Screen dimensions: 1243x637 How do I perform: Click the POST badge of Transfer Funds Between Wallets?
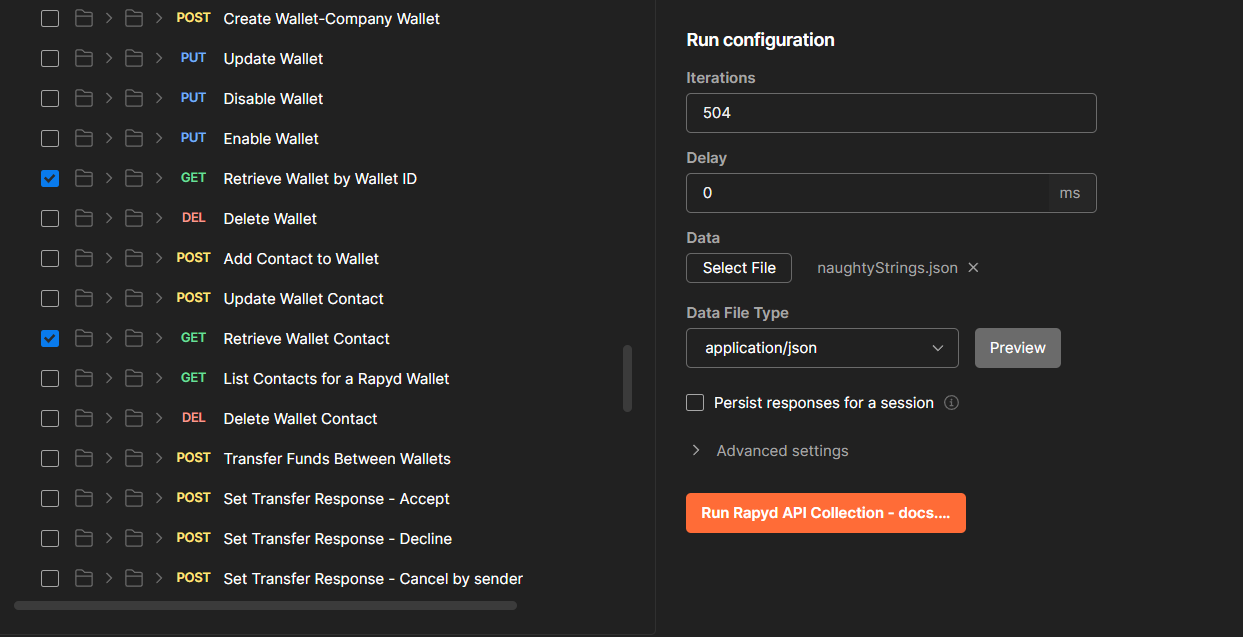pos(193,458)
